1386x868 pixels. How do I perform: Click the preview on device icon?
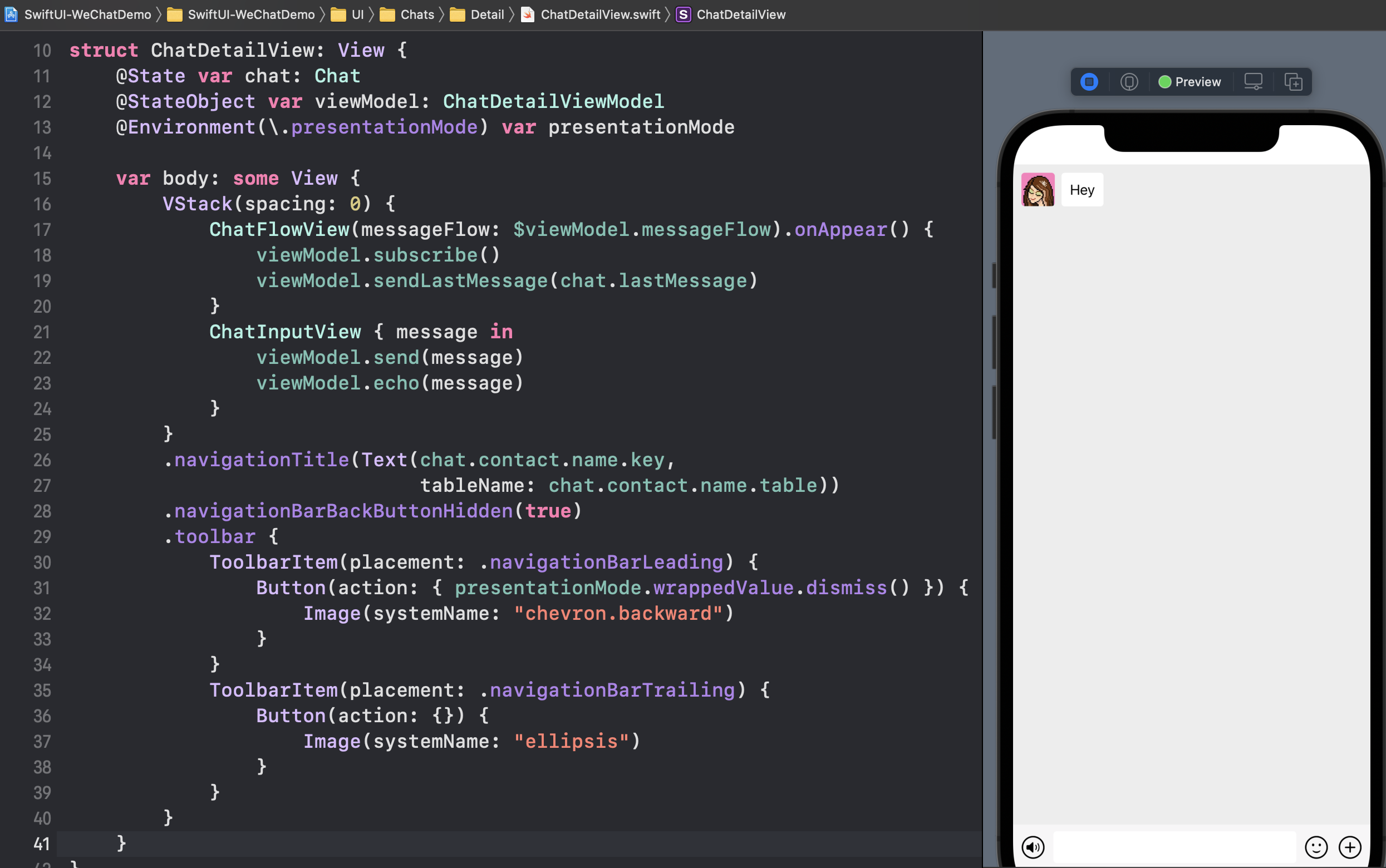(x=1129, y=82)
